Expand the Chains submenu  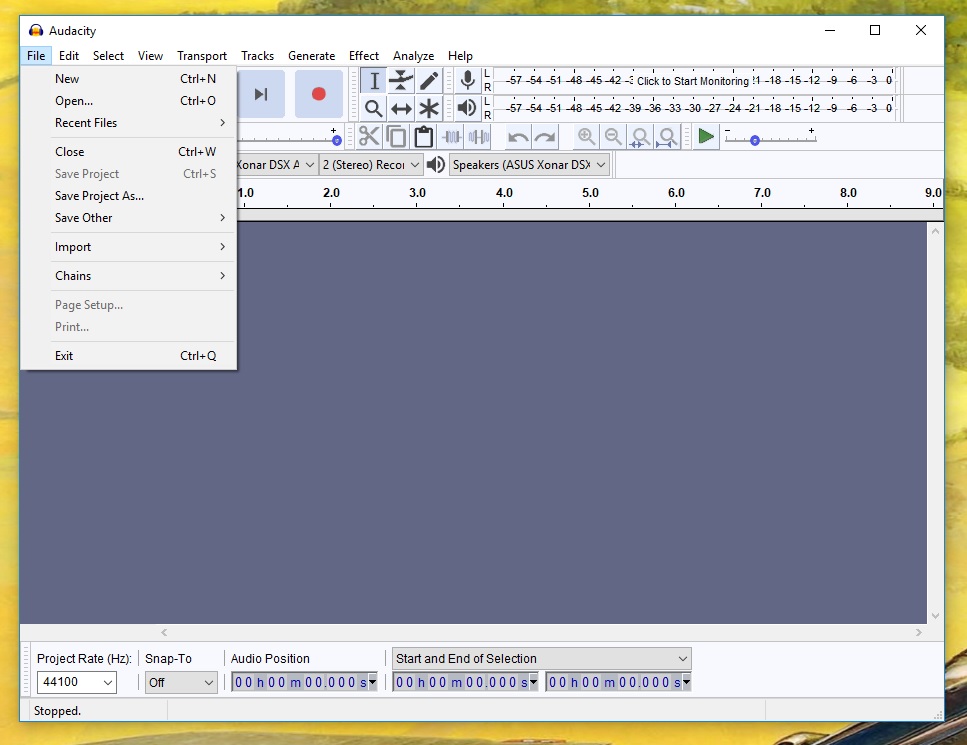click(128, 276)
